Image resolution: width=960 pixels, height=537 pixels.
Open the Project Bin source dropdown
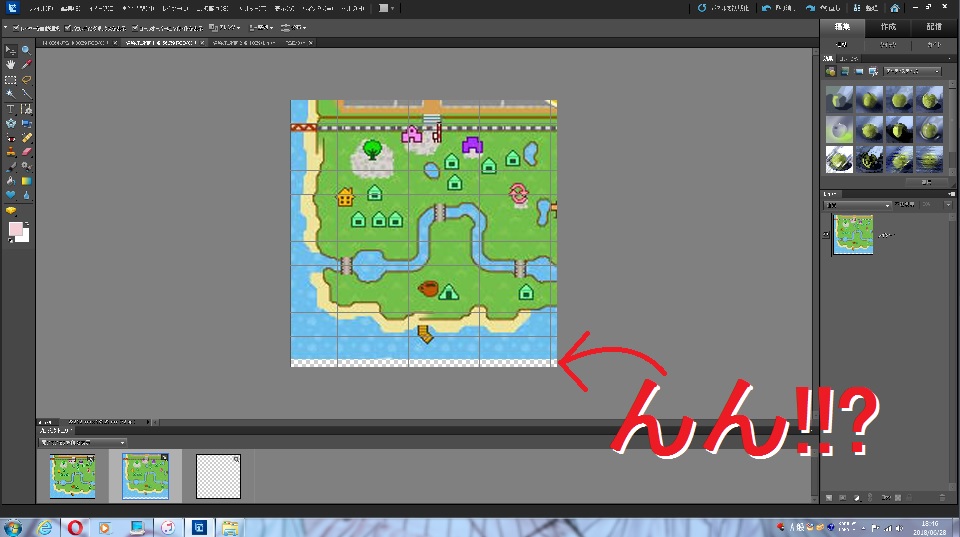(83, 442)
